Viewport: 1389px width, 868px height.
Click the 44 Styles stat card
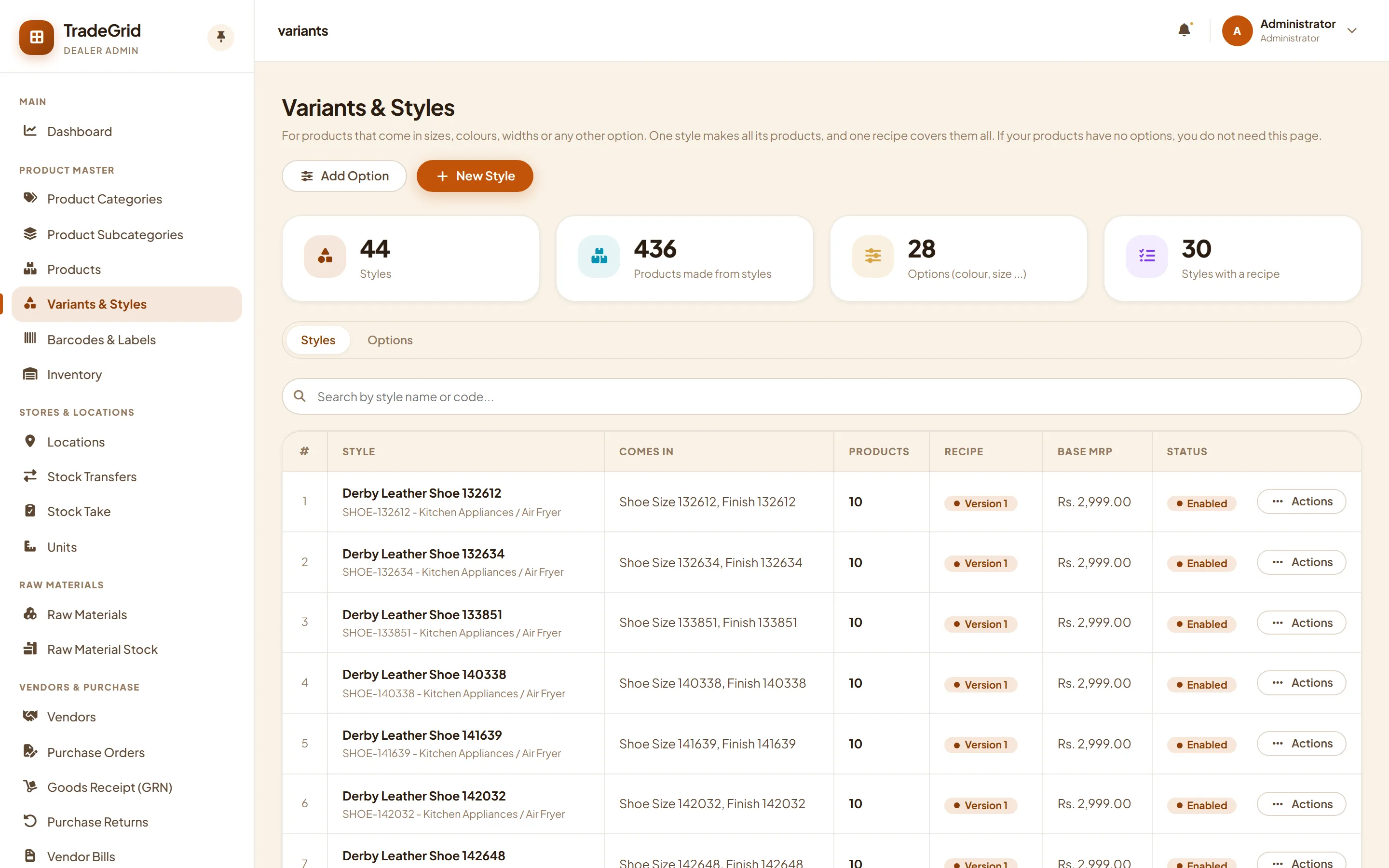411,258
